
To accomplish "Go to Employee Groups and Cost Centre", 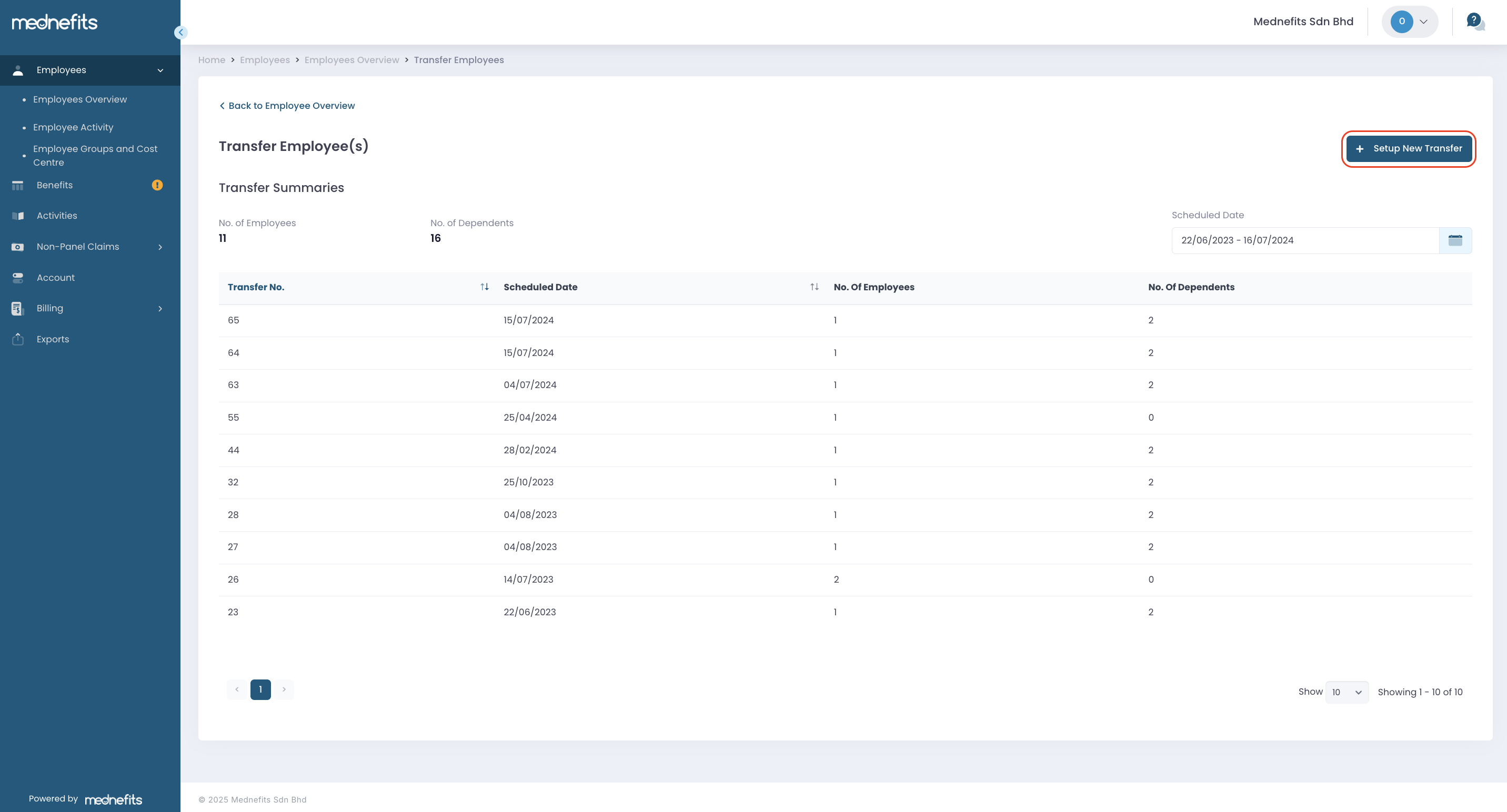I will [x=95, y=156].
